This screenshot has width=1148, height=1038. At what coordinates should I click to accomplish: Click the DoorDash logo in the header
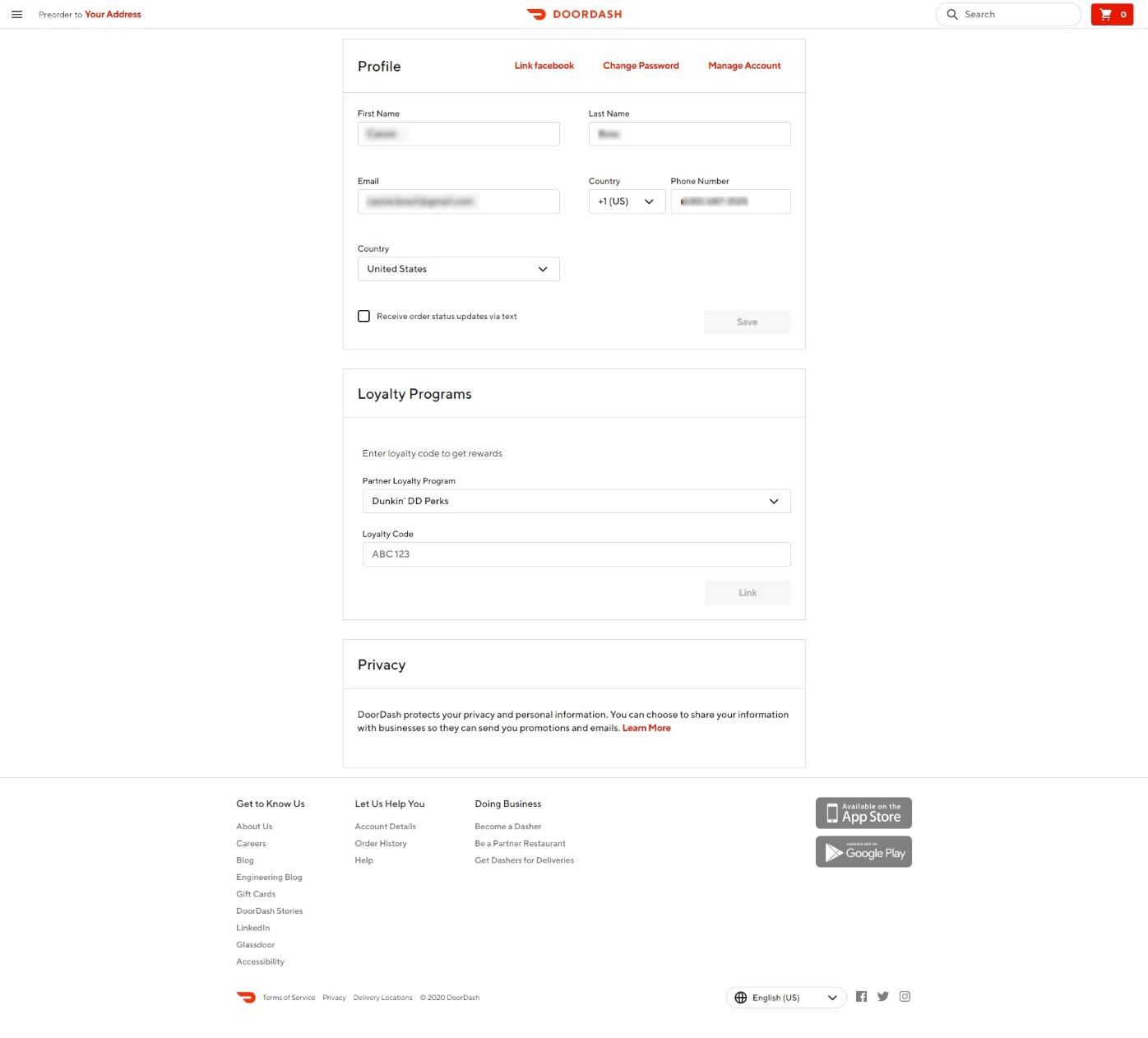click(x=573, y=14)
